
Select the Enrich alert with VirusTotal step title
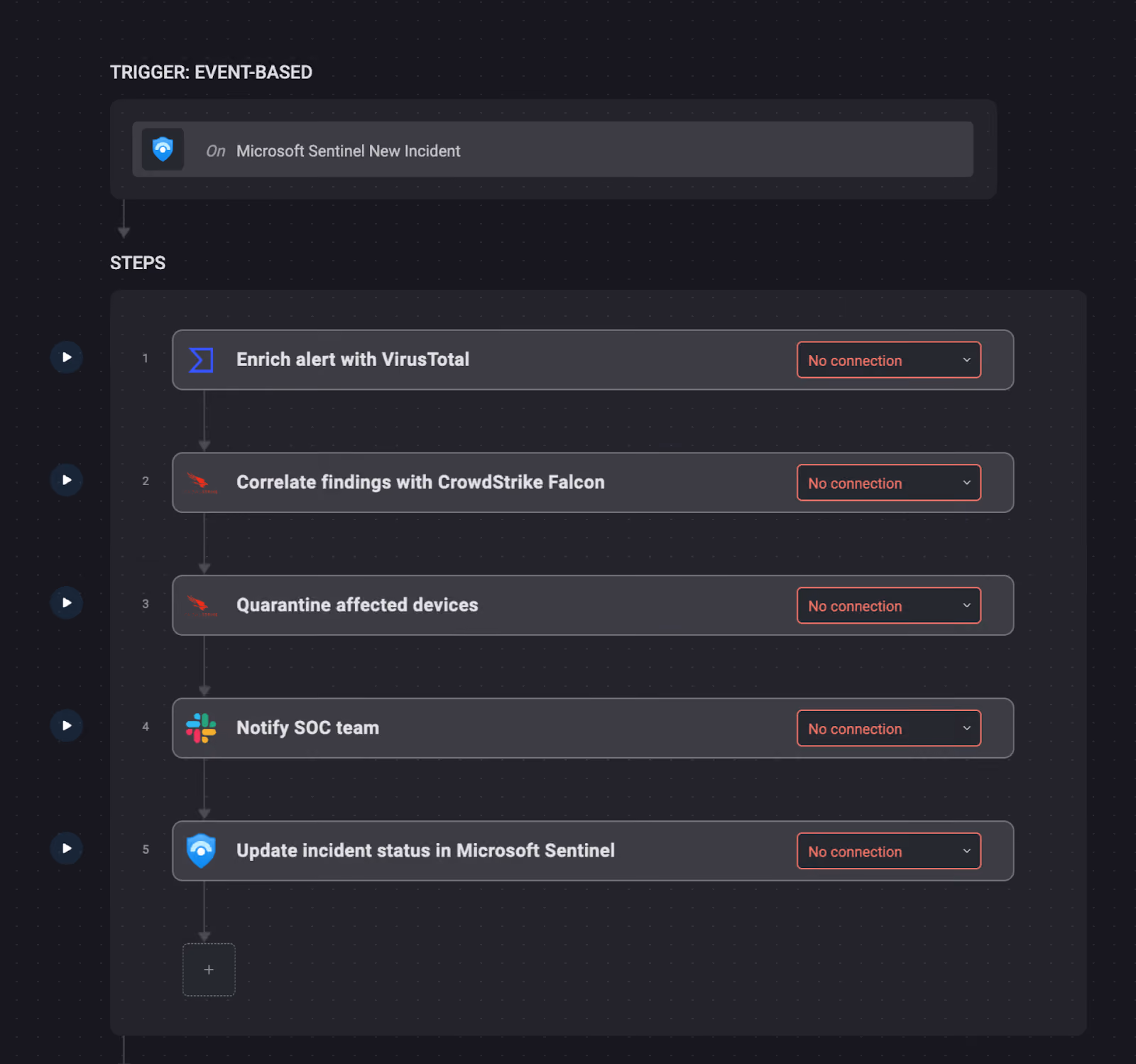coord(353,359)
